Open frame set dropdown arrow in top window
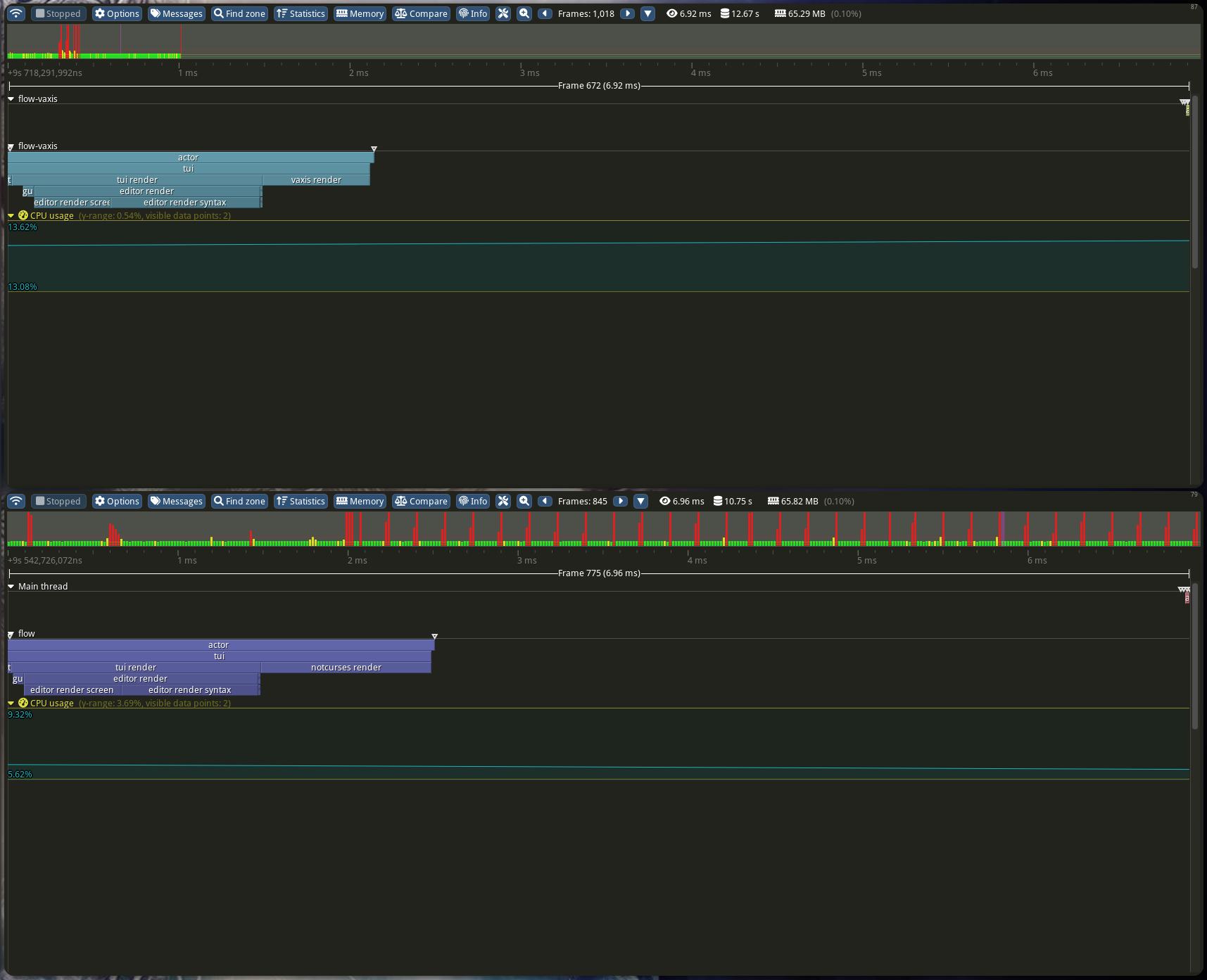Viewport: 1207px width, 980px height. (x=647, y=13)
